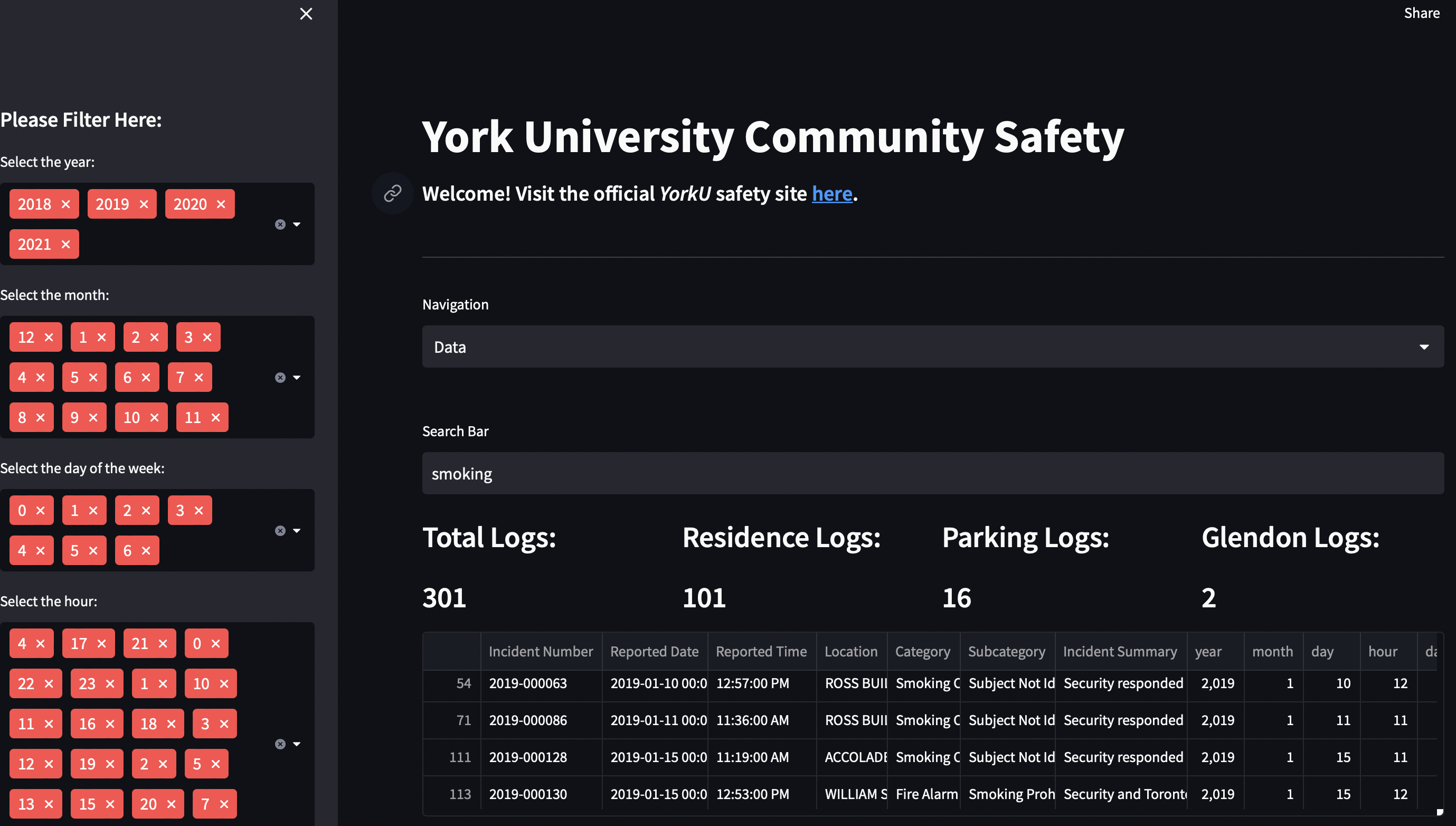
Task: Remove day 6 from the weekday filter
Action: pos(146,551)
